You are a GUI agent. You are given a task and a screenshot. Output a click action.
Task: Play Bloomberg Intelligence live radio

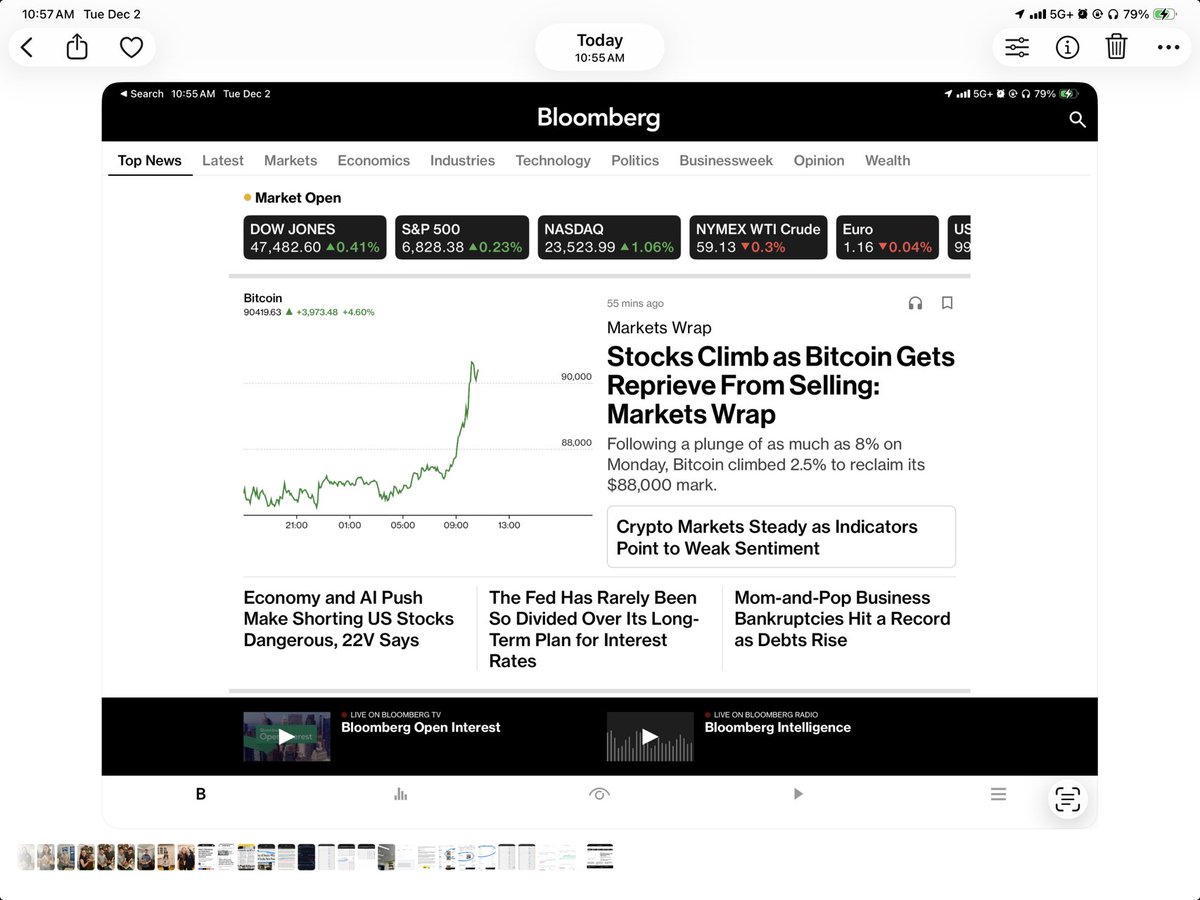point(650,737)
